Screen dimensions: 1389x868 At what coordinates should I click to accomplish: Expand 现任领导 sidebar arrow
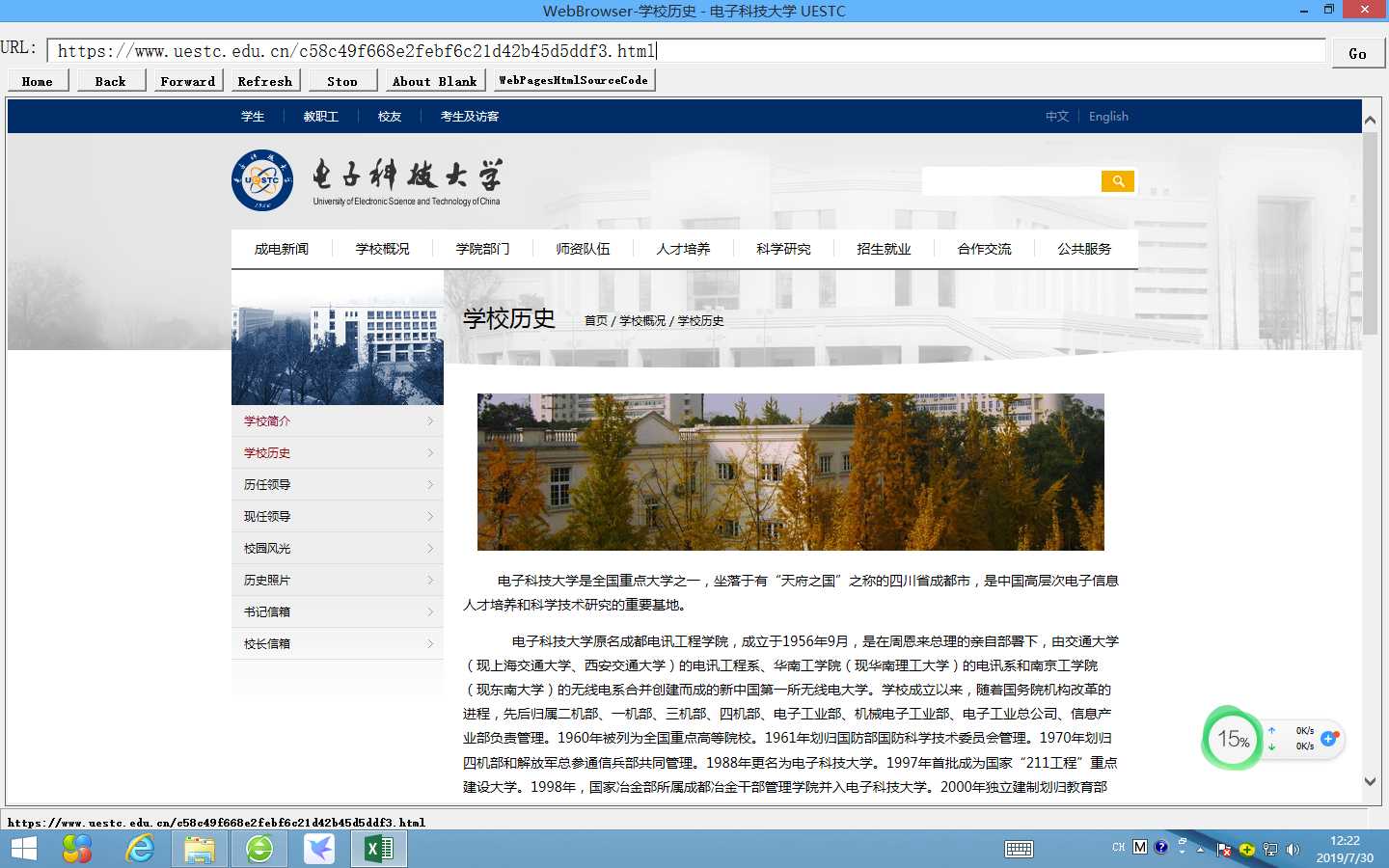click(430, 516)
